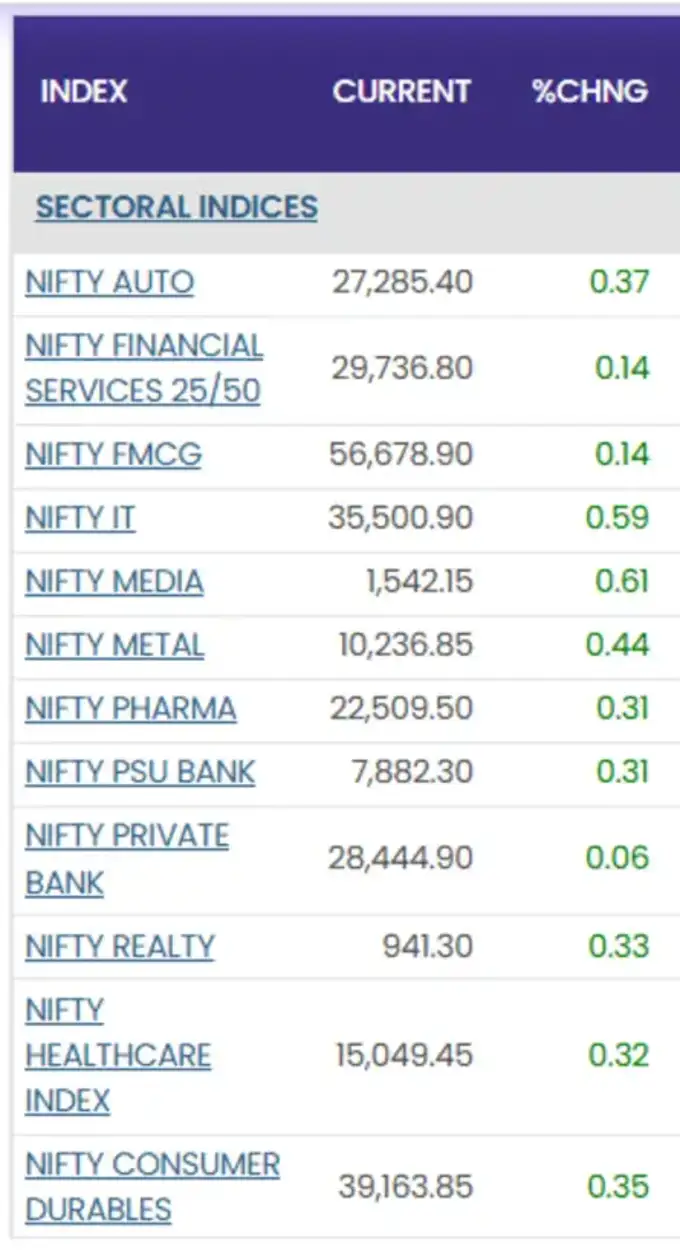Screen dimensions: 680x1252
Task: Click NIFTY FINANCIAL SERVICES 25/50 link
Action: click(143, 368)
